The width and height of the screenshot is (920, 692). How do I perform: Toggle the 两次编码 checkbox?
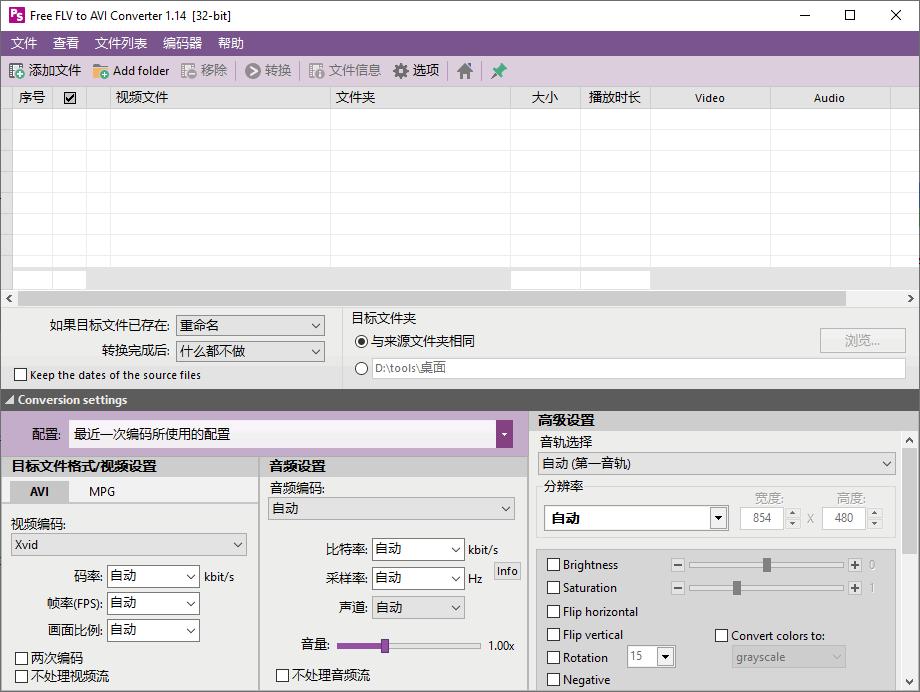coord(21,658)
